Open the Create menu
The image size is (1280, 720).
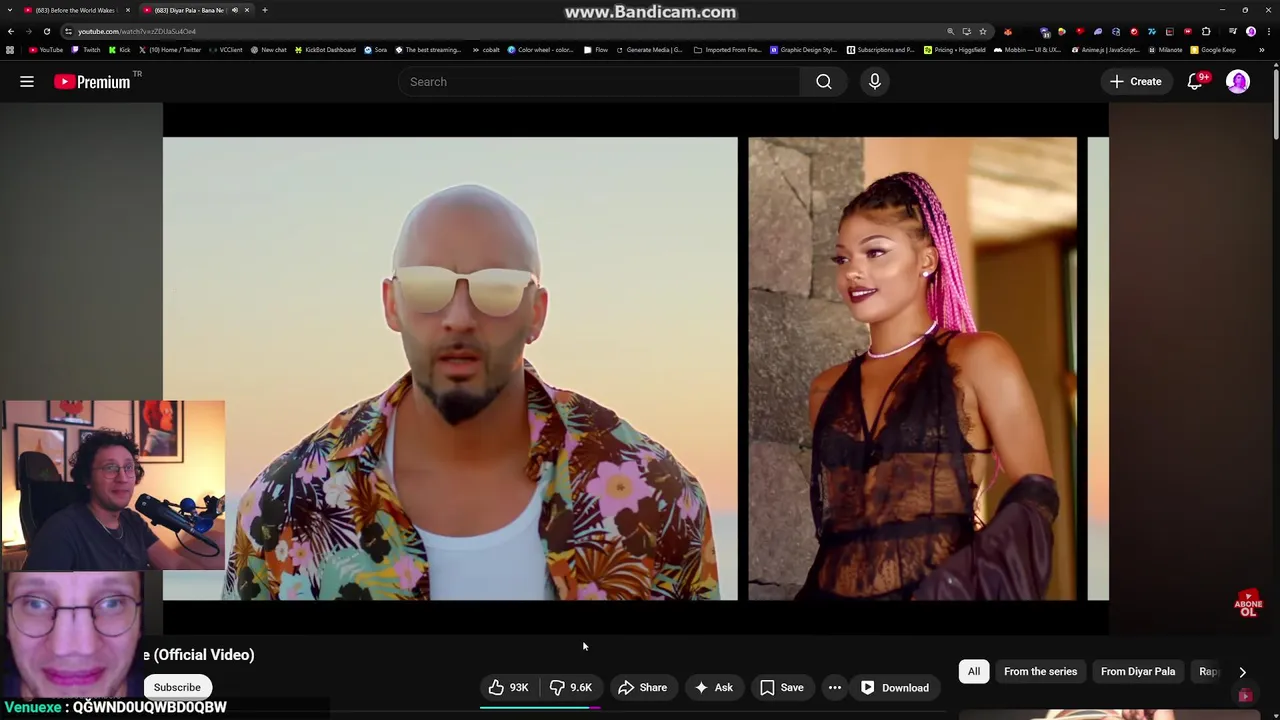1136,82
